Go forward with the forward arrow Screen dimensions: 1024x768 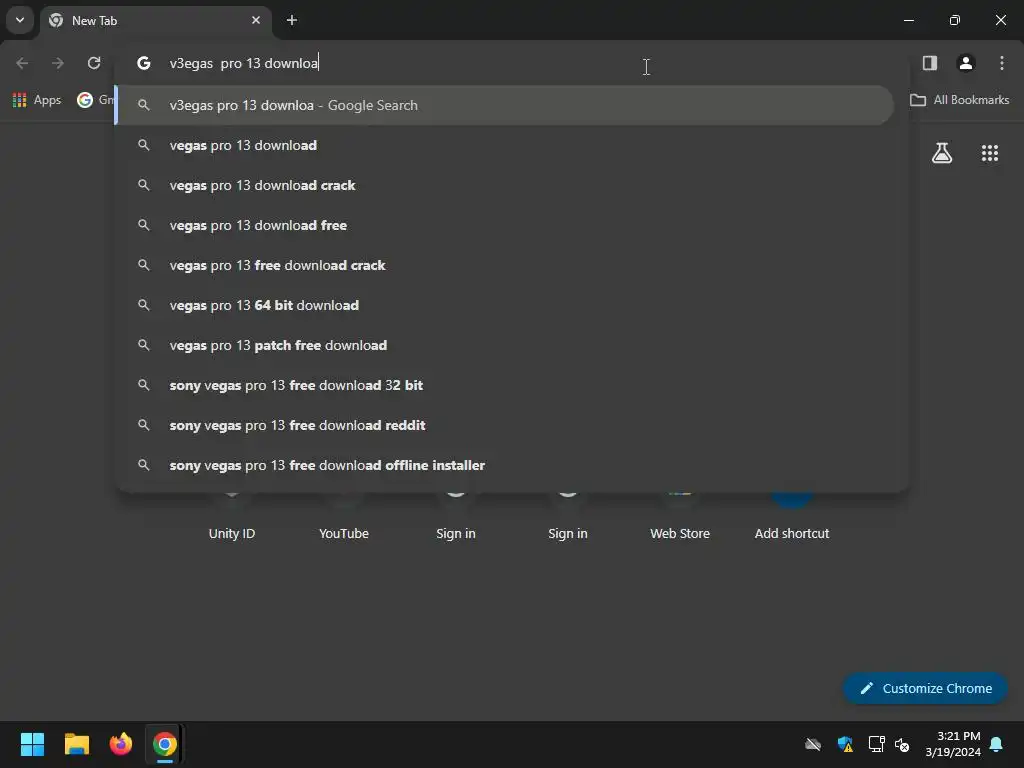click(58, 63)
